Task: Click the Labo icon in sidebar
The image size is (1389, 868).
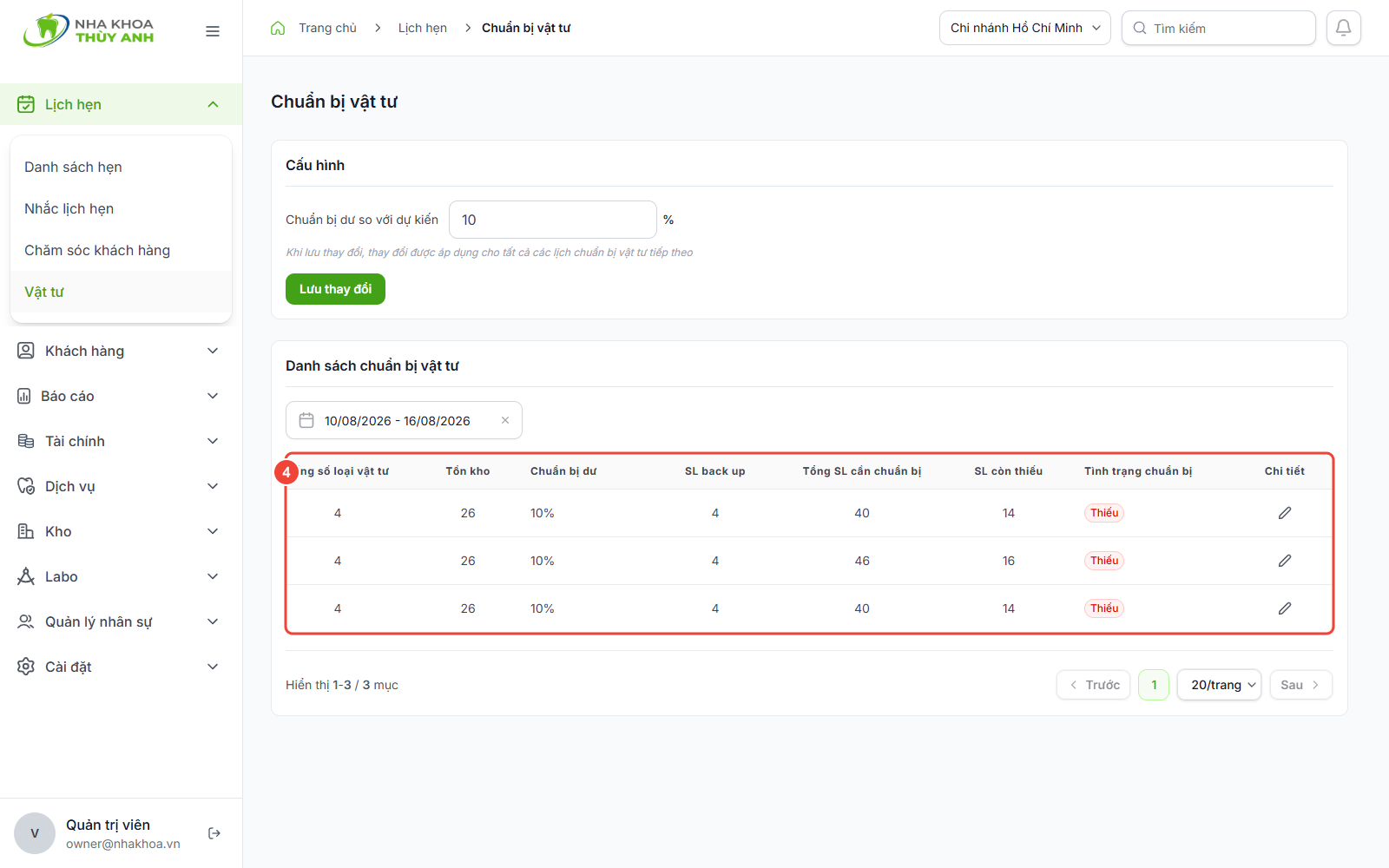Action: coord(26,576)
